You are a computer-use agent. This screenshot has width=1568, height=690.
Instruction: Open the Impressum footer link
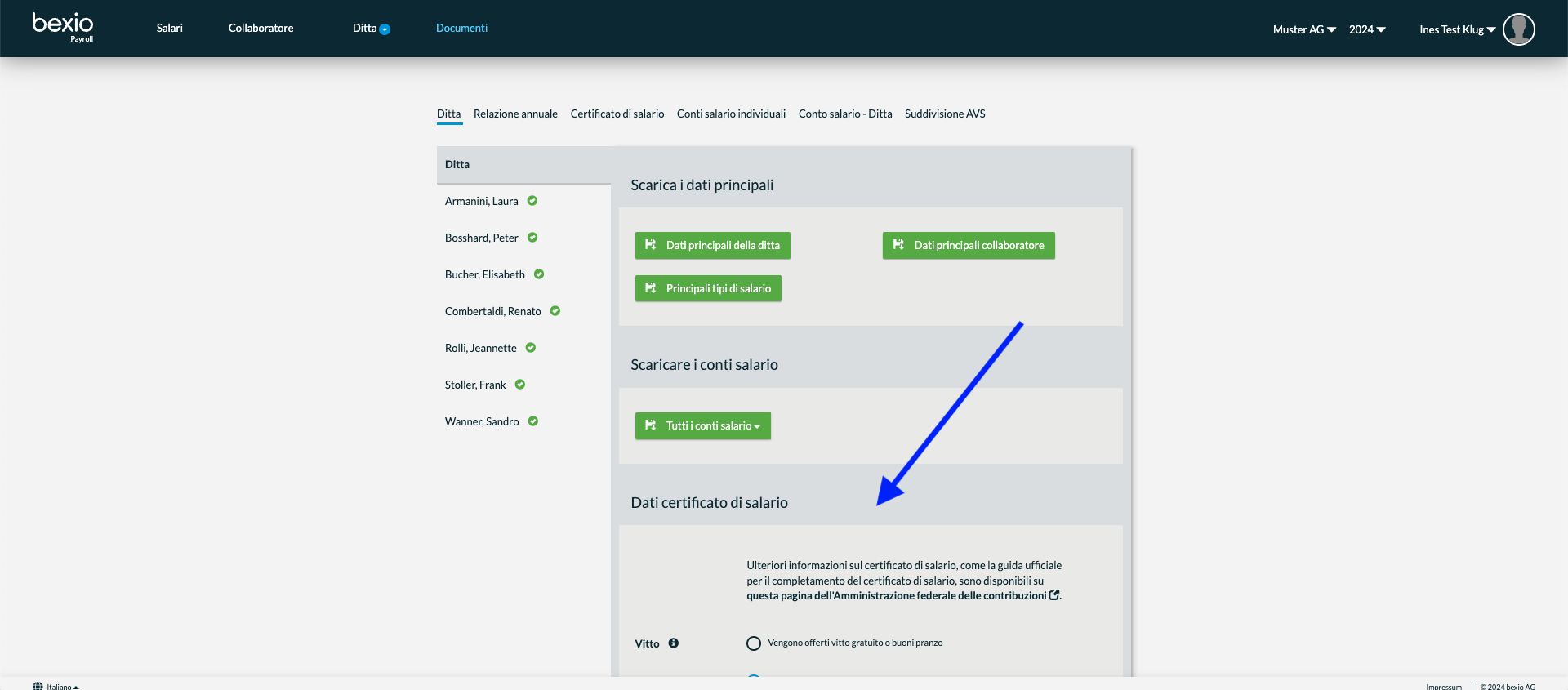coord(1444,687)
